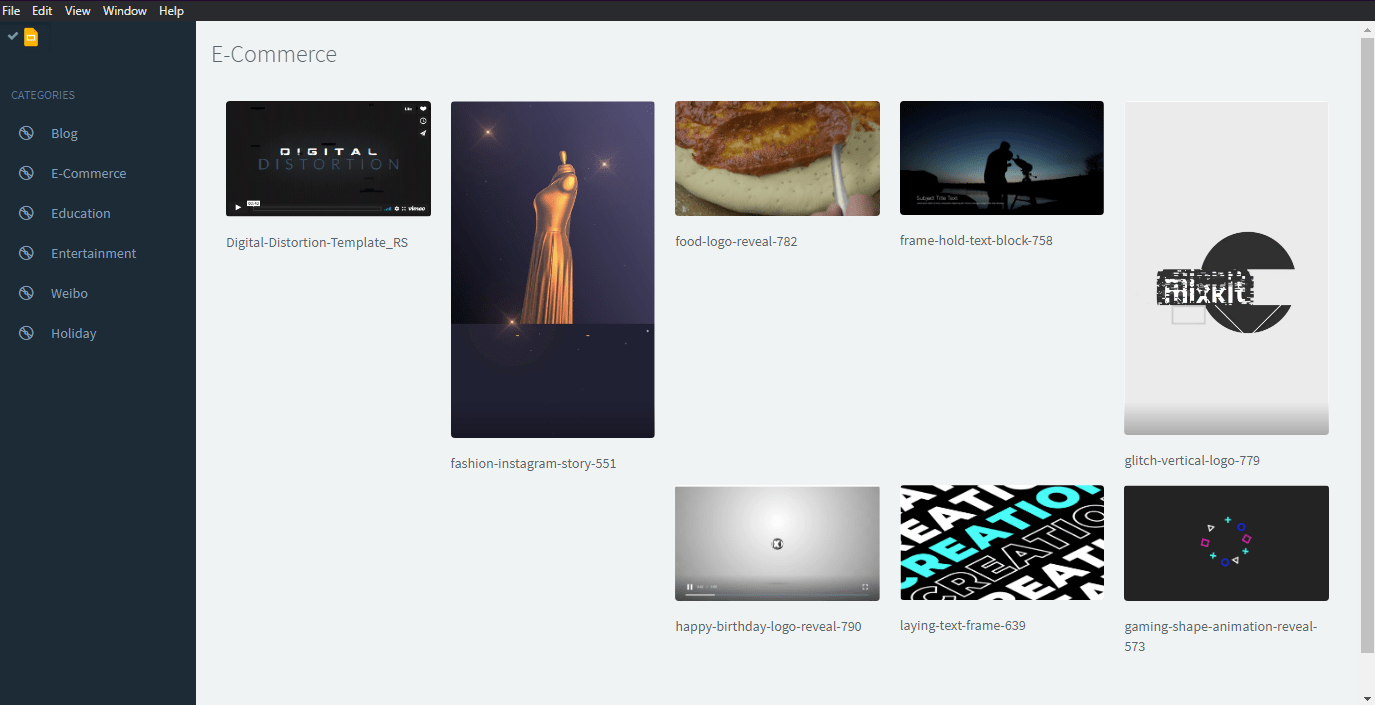Click the checkmark icon beside the logo

pos(13,36)
